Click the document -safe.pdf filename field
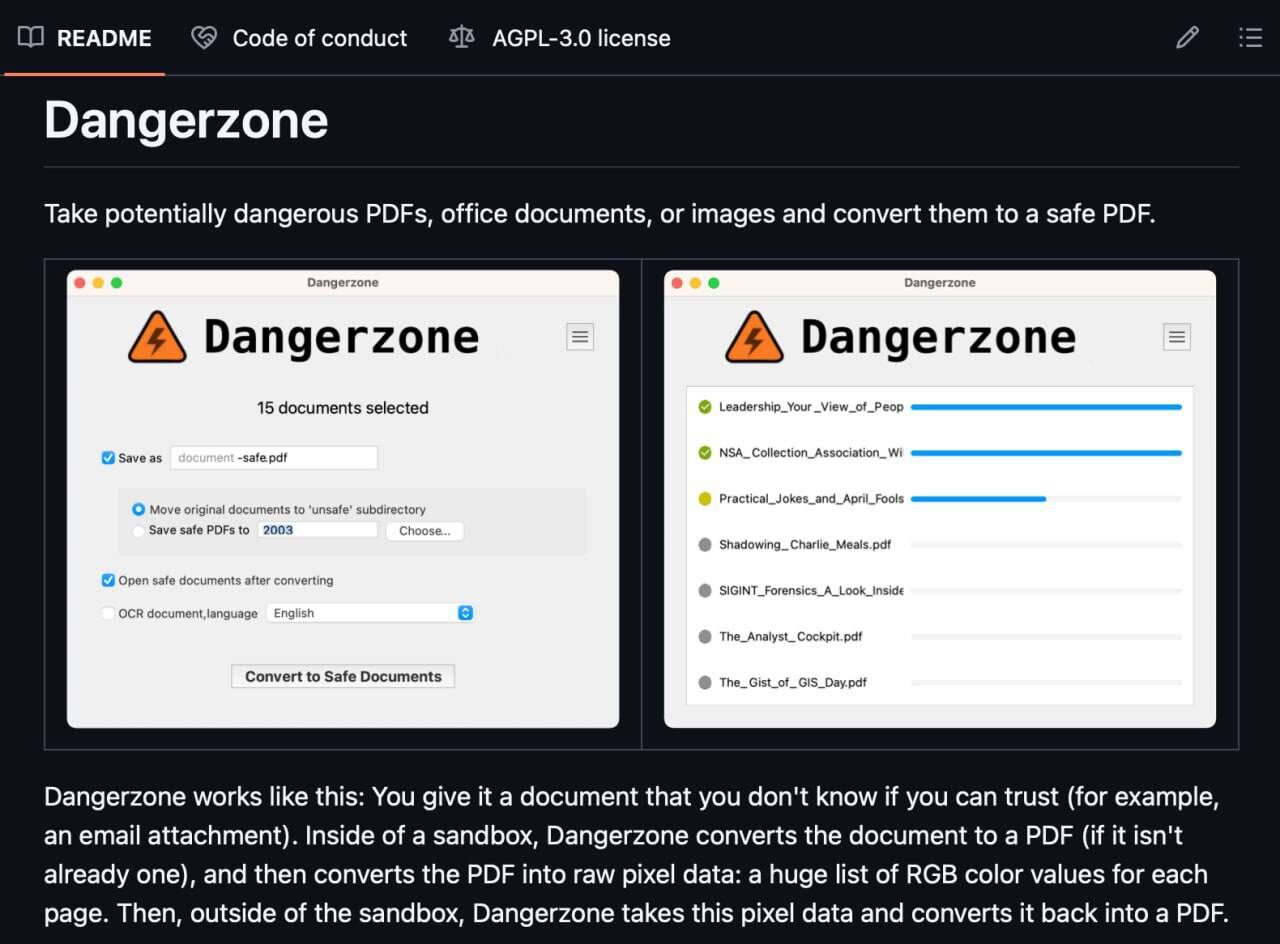1280x944 pixels. [274, 457]
